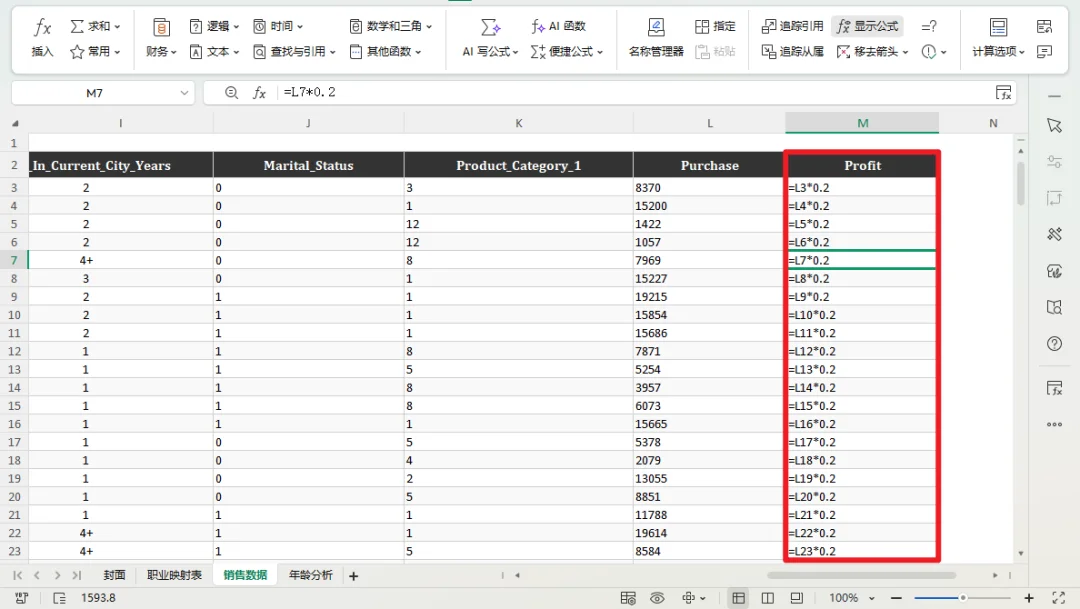Add a new sheet with plus button

click(x=353, y=576)
